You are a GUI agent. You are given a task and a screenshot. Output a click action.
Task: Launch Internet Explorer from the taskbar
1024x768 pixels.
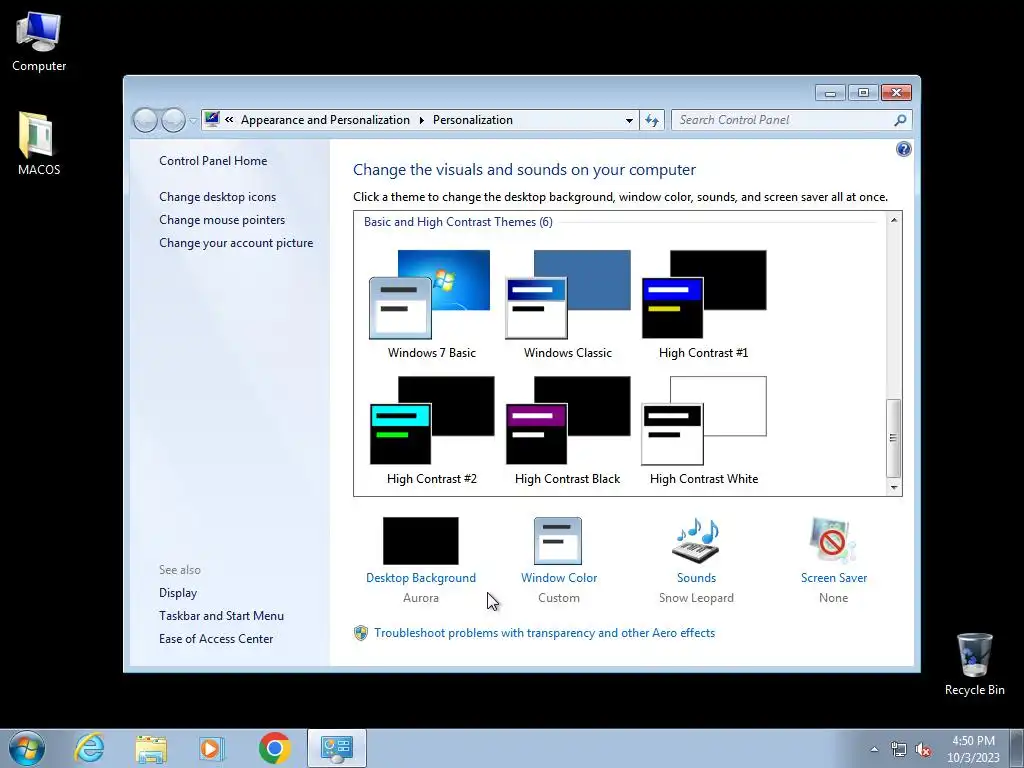point(89,748)
